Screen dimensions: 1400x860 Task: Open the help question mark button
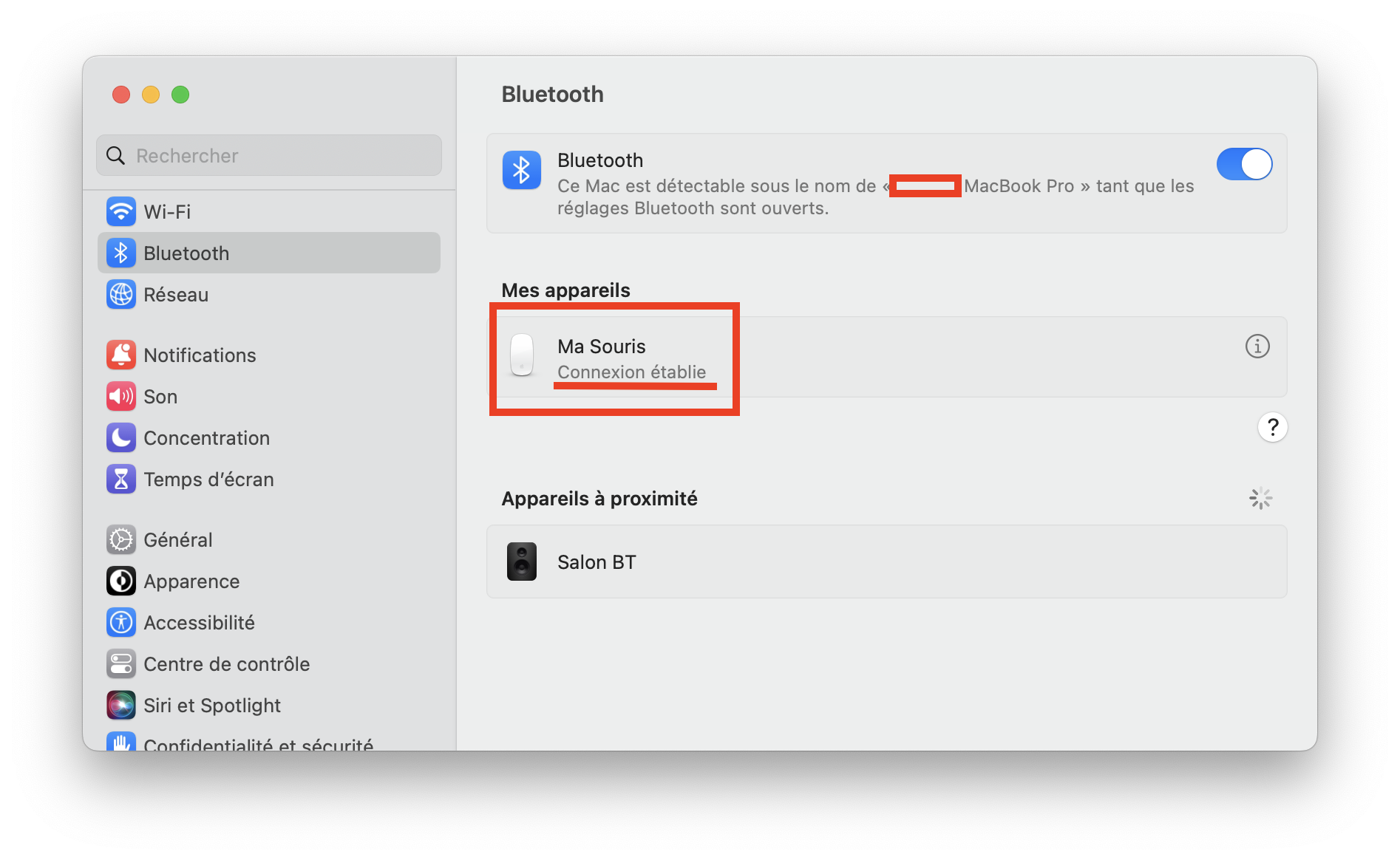click(x=1272, y=427)
